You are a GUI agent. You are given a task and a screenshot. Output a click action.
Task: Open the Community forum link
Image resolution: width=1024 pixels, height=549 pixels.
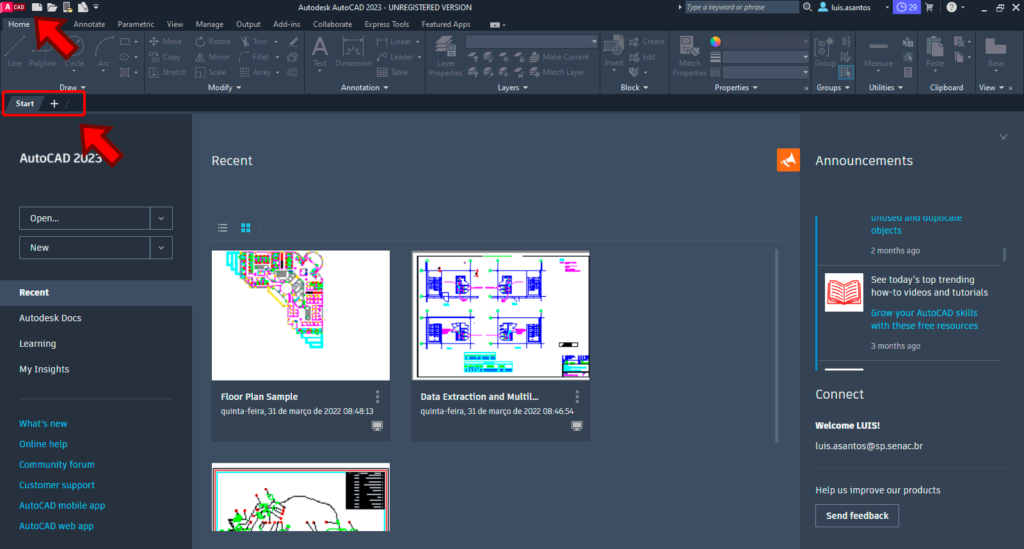(57, 465)
